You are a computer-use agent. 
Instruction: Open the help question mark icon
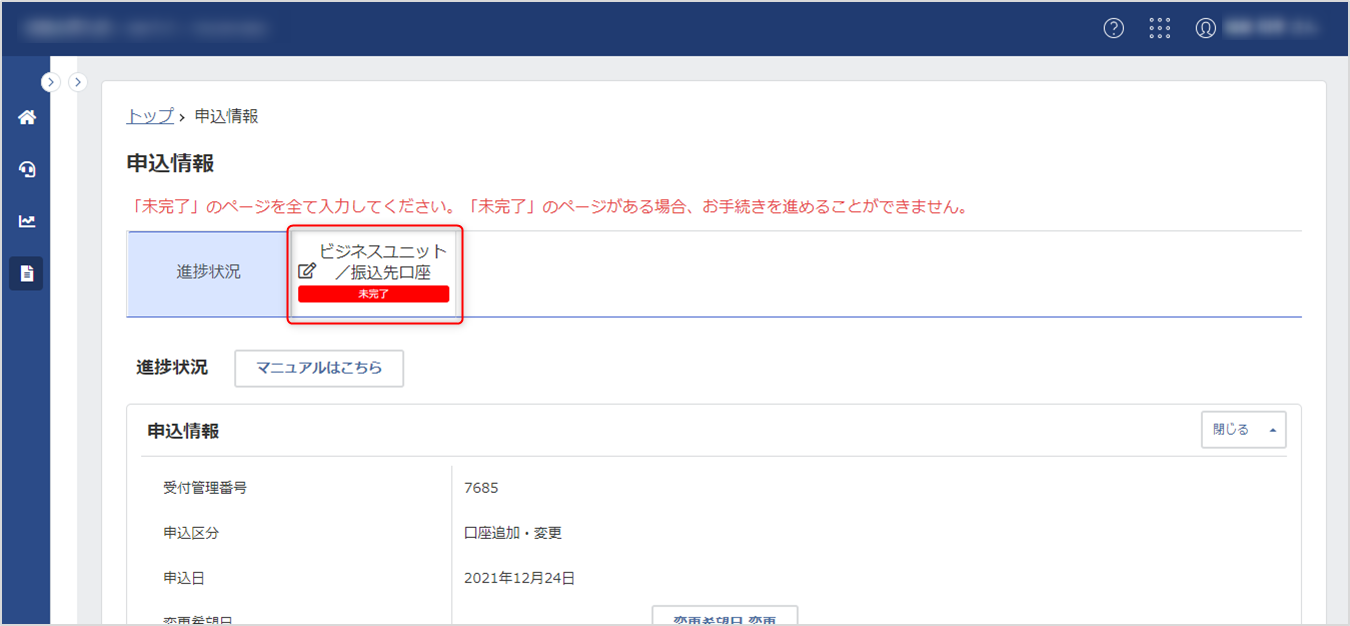(1113, 28)
